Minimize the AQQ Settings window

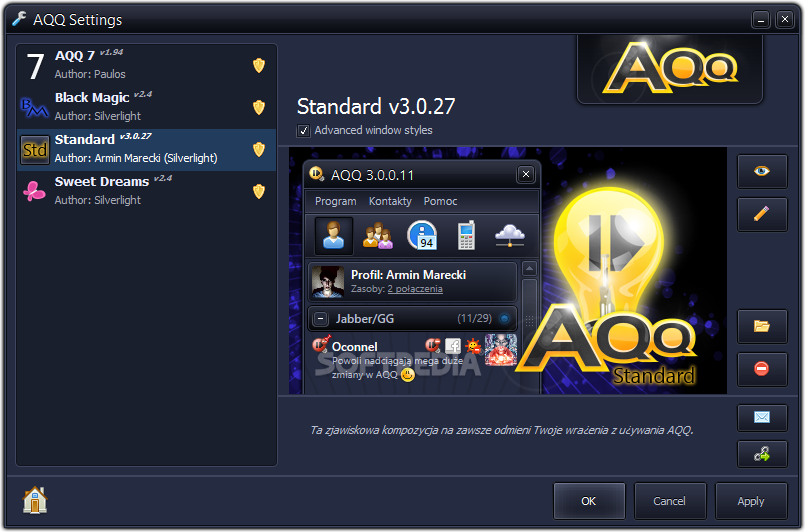761,20
